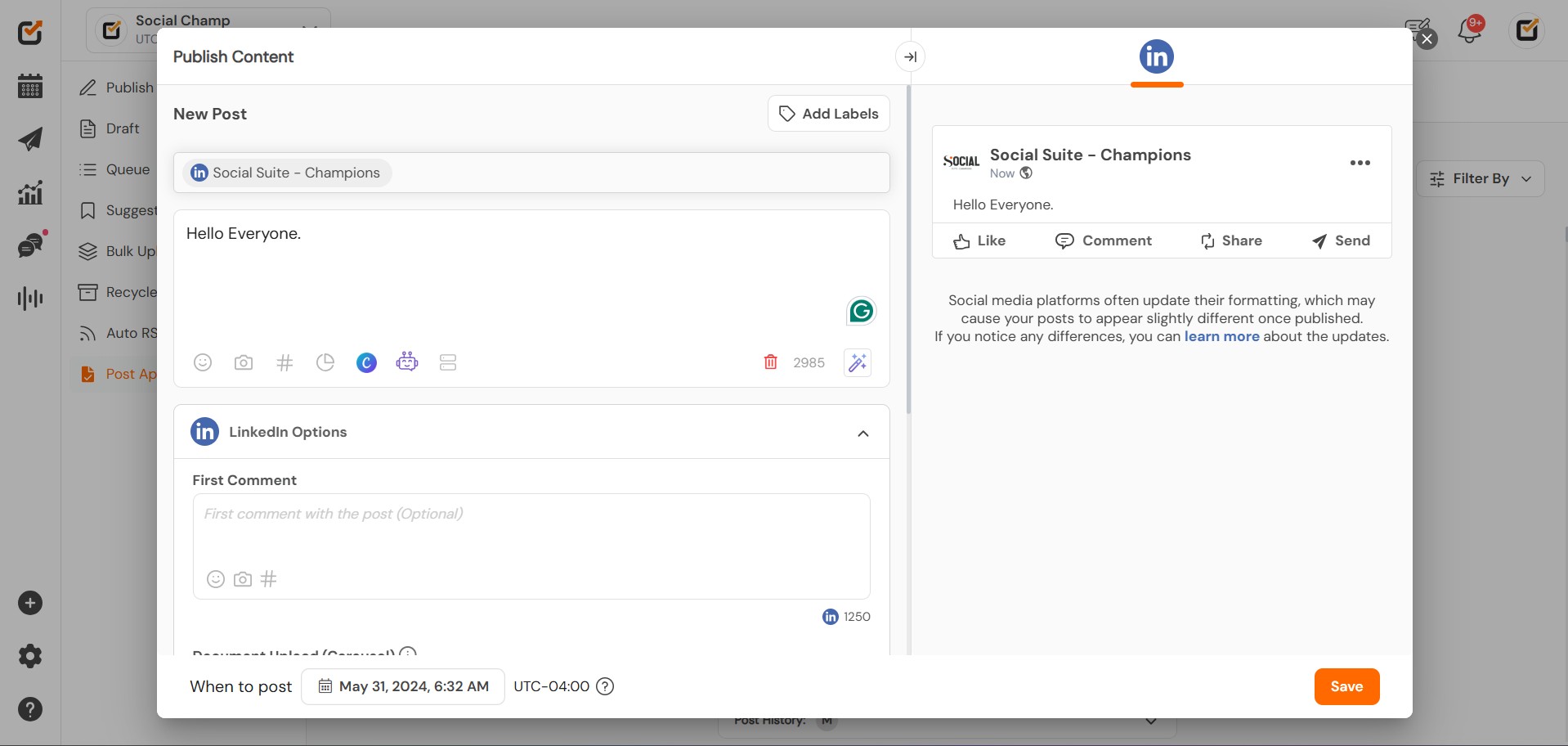Open emoji picker in post editor
This screenshot has height=746, width=1568.
(203, 362)
